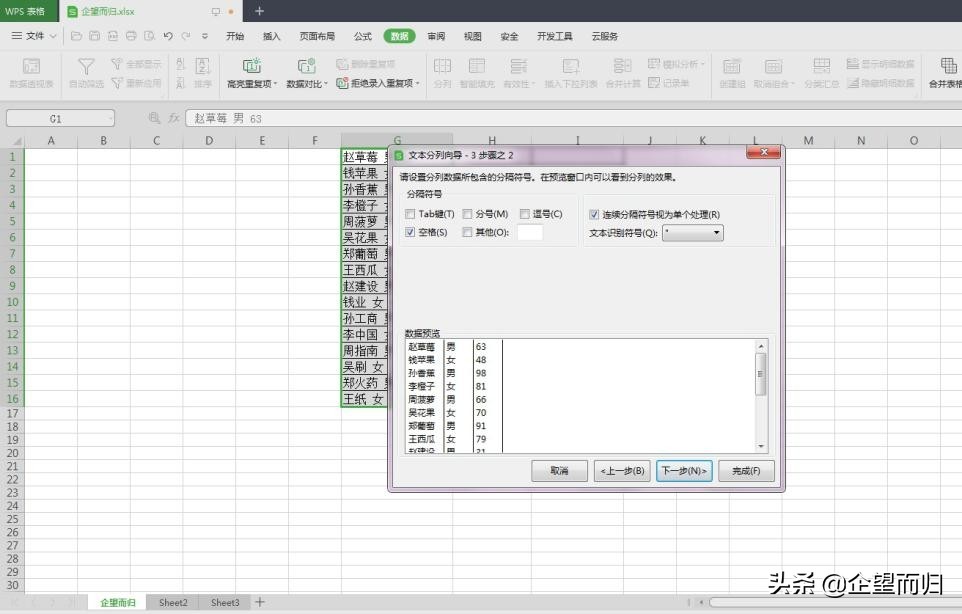This screenshot has width=962, height=614.
Task: Open the 开始 ribbon tab
Action: pyautogui.click(x=235, y=36)
